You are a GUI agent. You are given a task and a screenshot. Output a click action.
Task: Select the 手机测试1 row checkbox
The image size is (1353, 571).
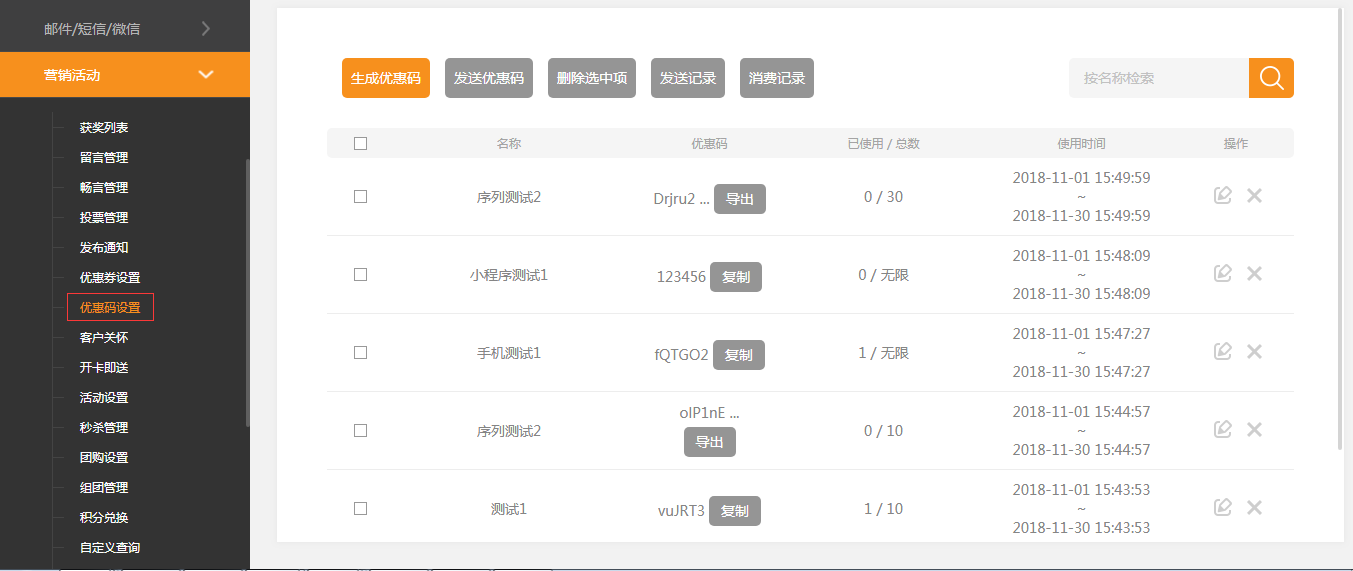(x=361, y=353)
